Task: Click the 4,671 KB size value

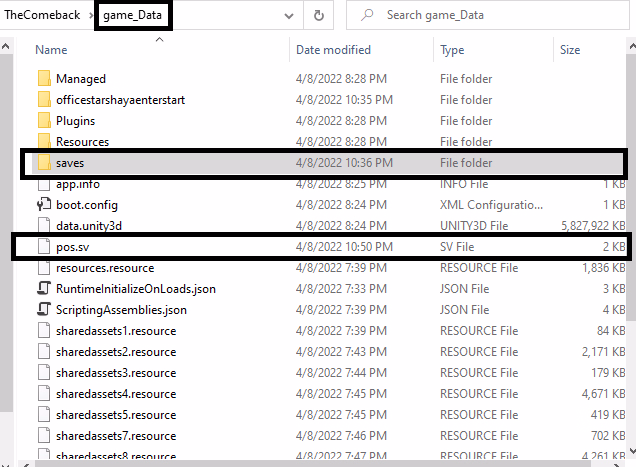Action: point(604,394)
